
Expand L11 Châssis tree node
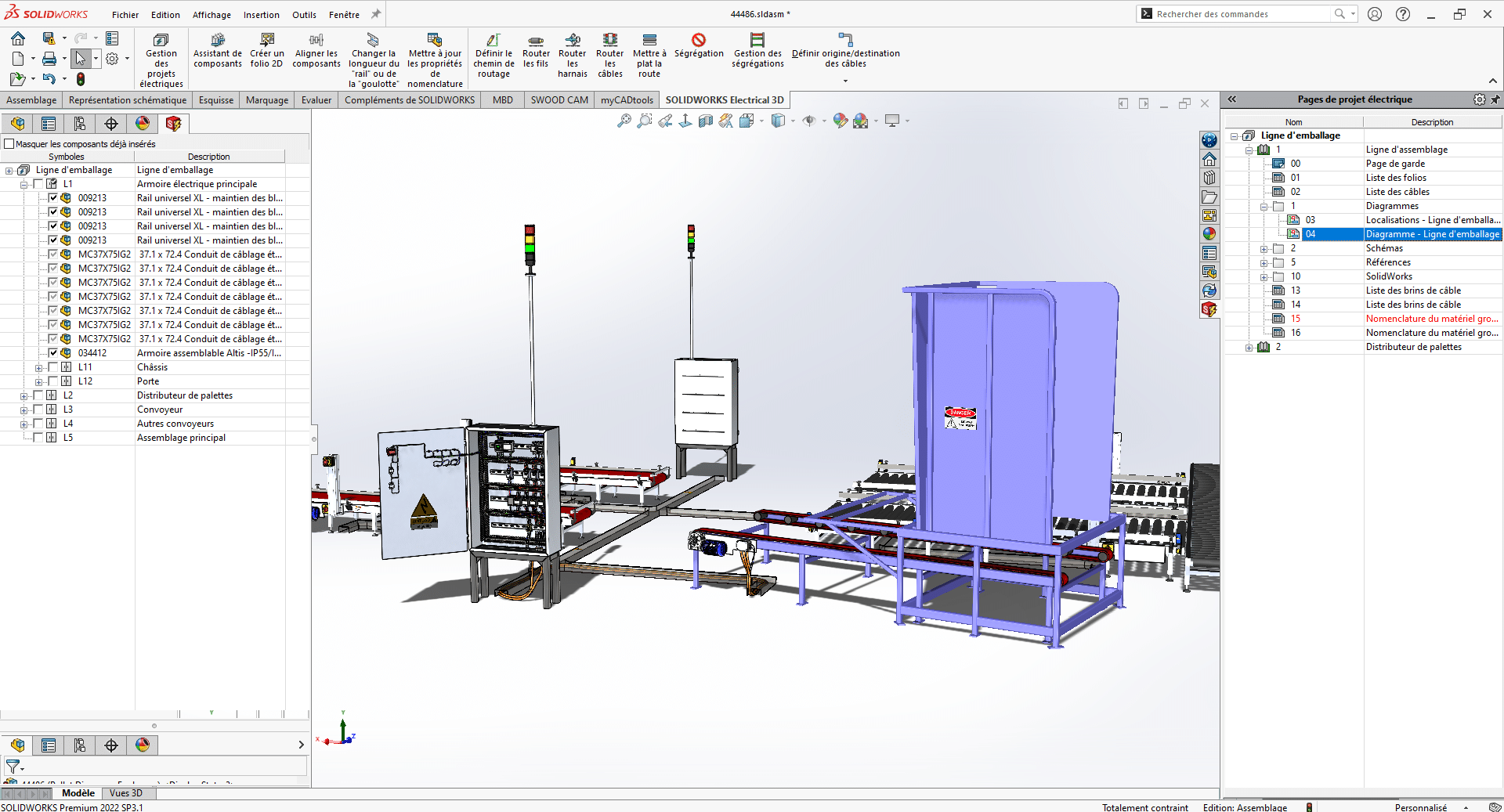(x=38, y=368)
